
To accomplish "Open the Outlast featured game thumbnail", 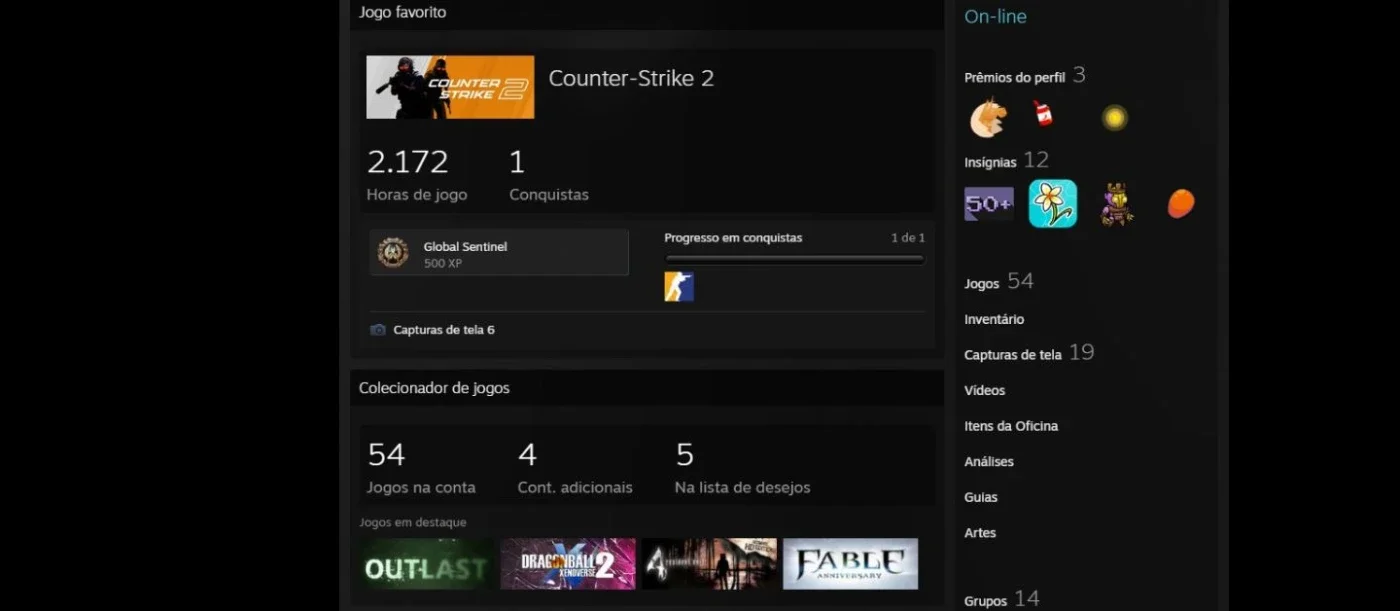I will tap(426, 564).
